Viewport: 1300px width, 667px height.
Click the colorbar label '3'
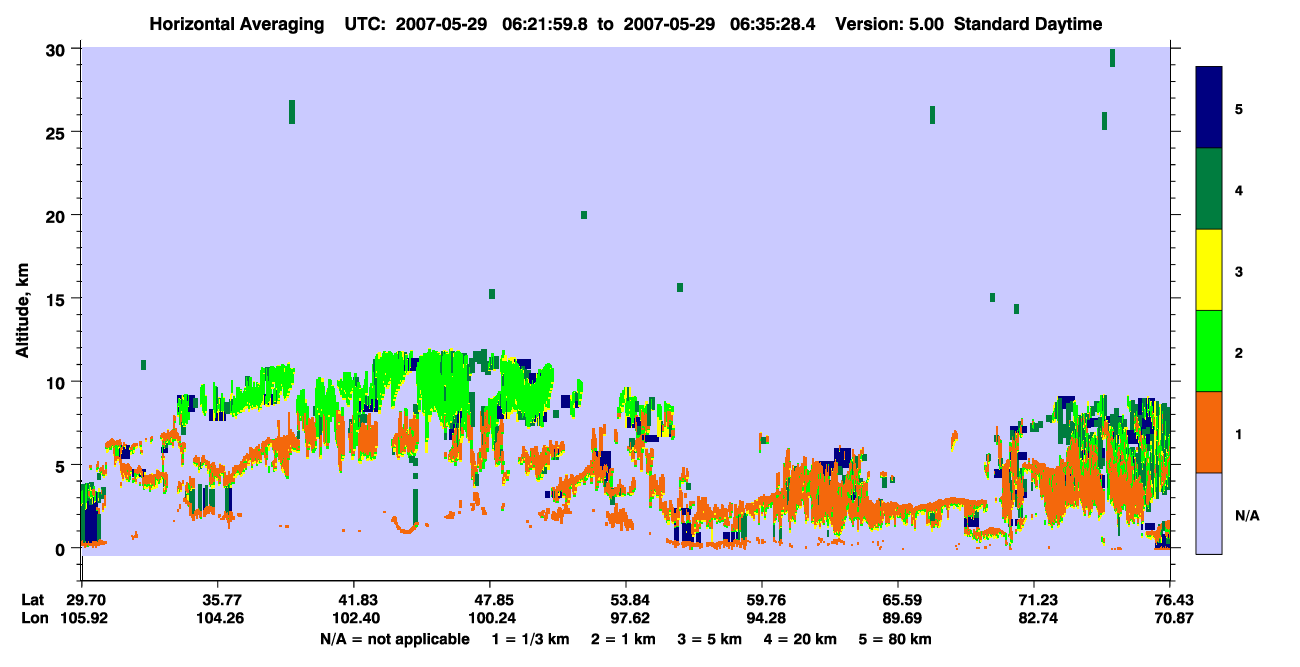click(x=1238, y=271)
